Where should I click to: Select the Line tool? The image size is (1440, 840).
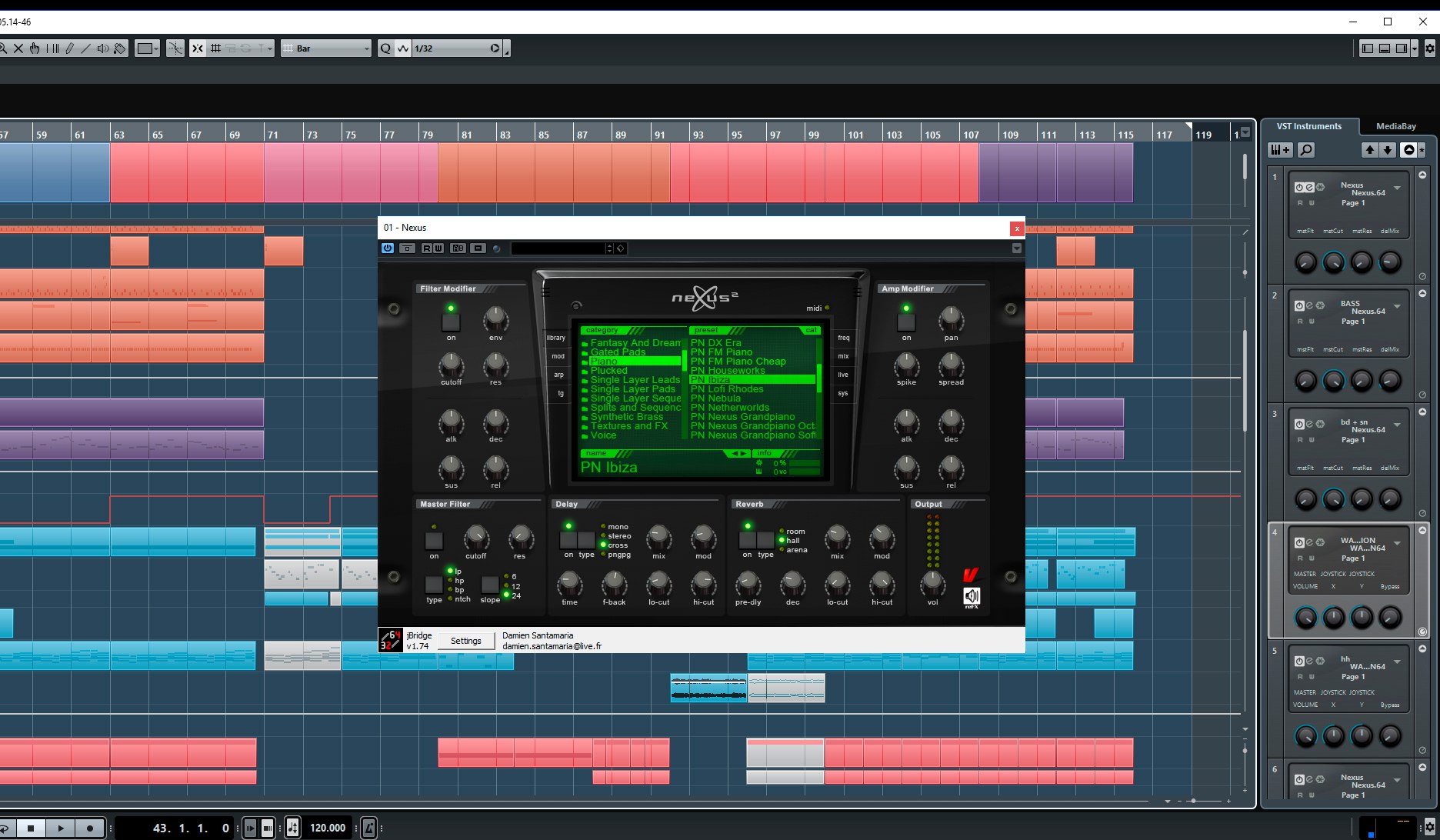point(86,48)
